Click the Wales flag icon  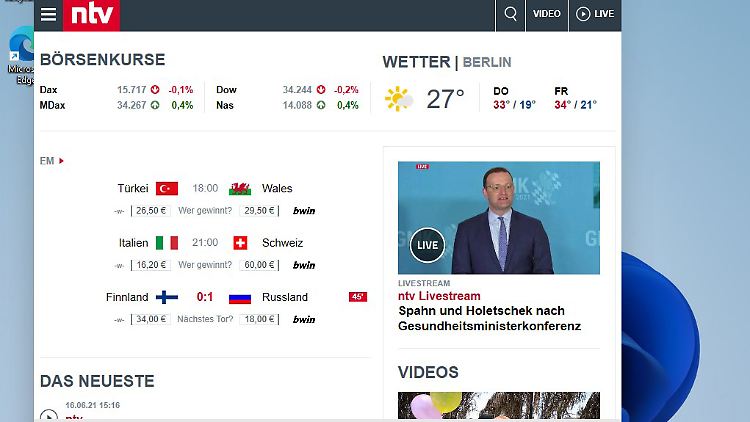coord(240,188)
